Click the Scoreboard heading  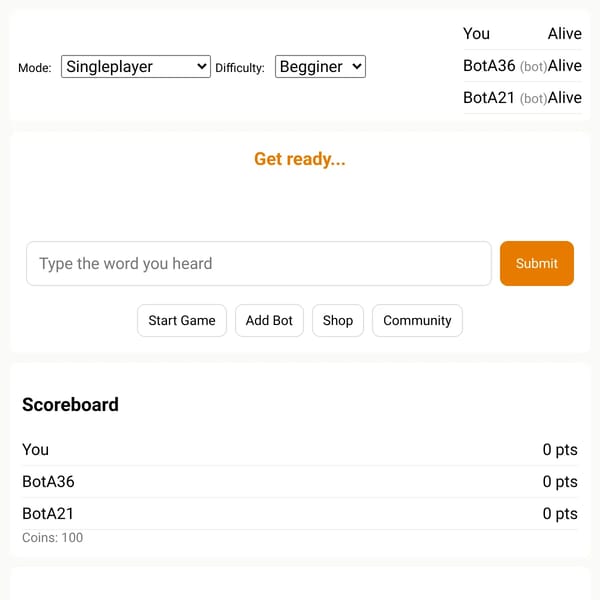point(70,404)
